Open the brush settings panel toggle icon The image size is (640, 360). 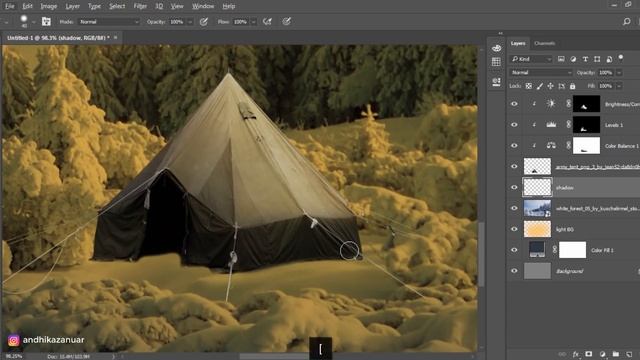tap(46, 22)
